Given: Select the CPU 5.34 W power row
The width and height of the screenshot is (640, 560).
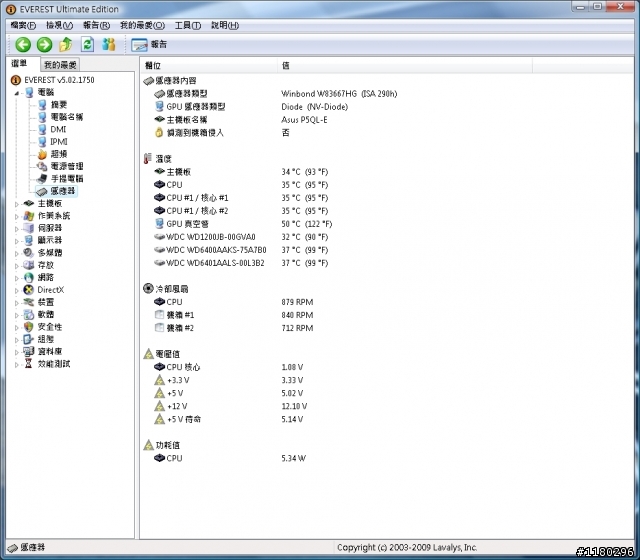Looking at the screenshot, I should point(230,458).
